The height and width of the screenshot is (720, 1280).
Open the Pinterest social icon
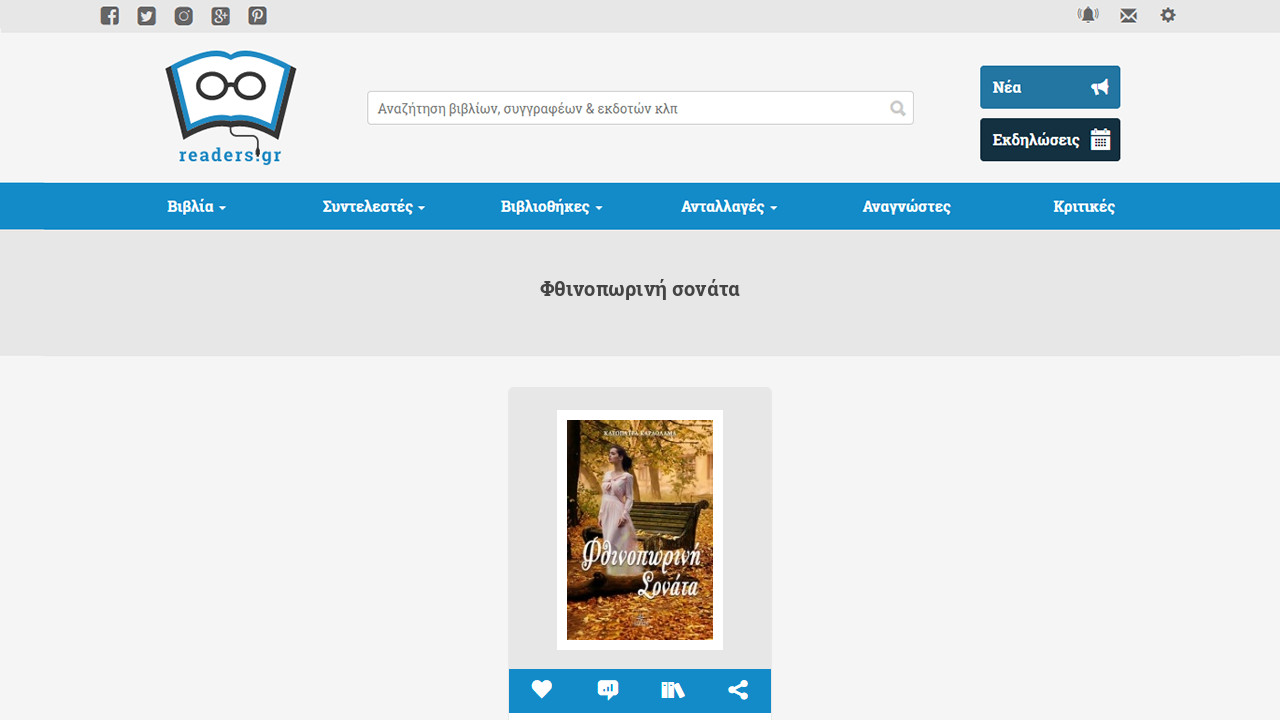258,16
